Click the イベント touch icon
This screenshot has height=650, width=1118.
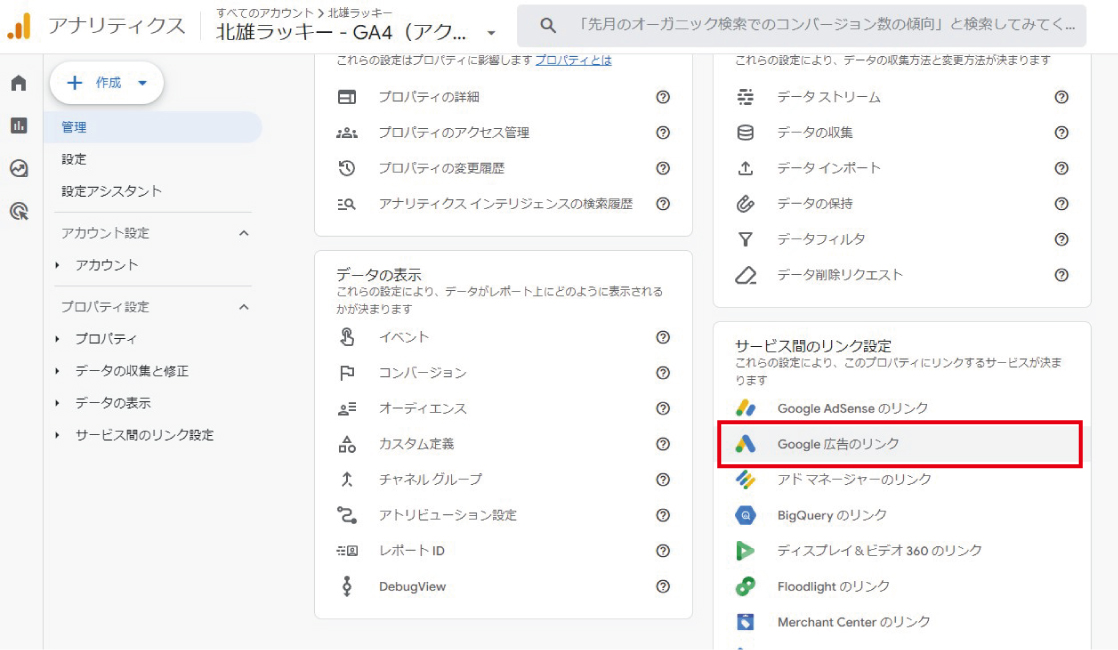point(347,337)
